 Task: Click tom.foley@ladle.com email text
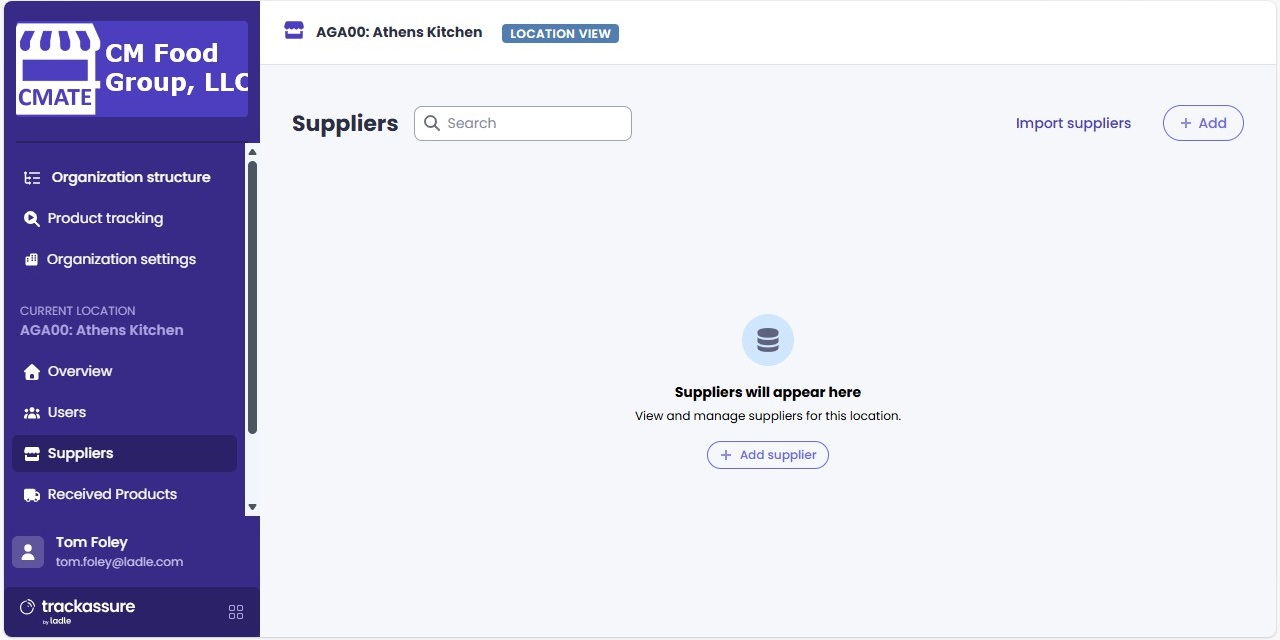tap(120, 562)
